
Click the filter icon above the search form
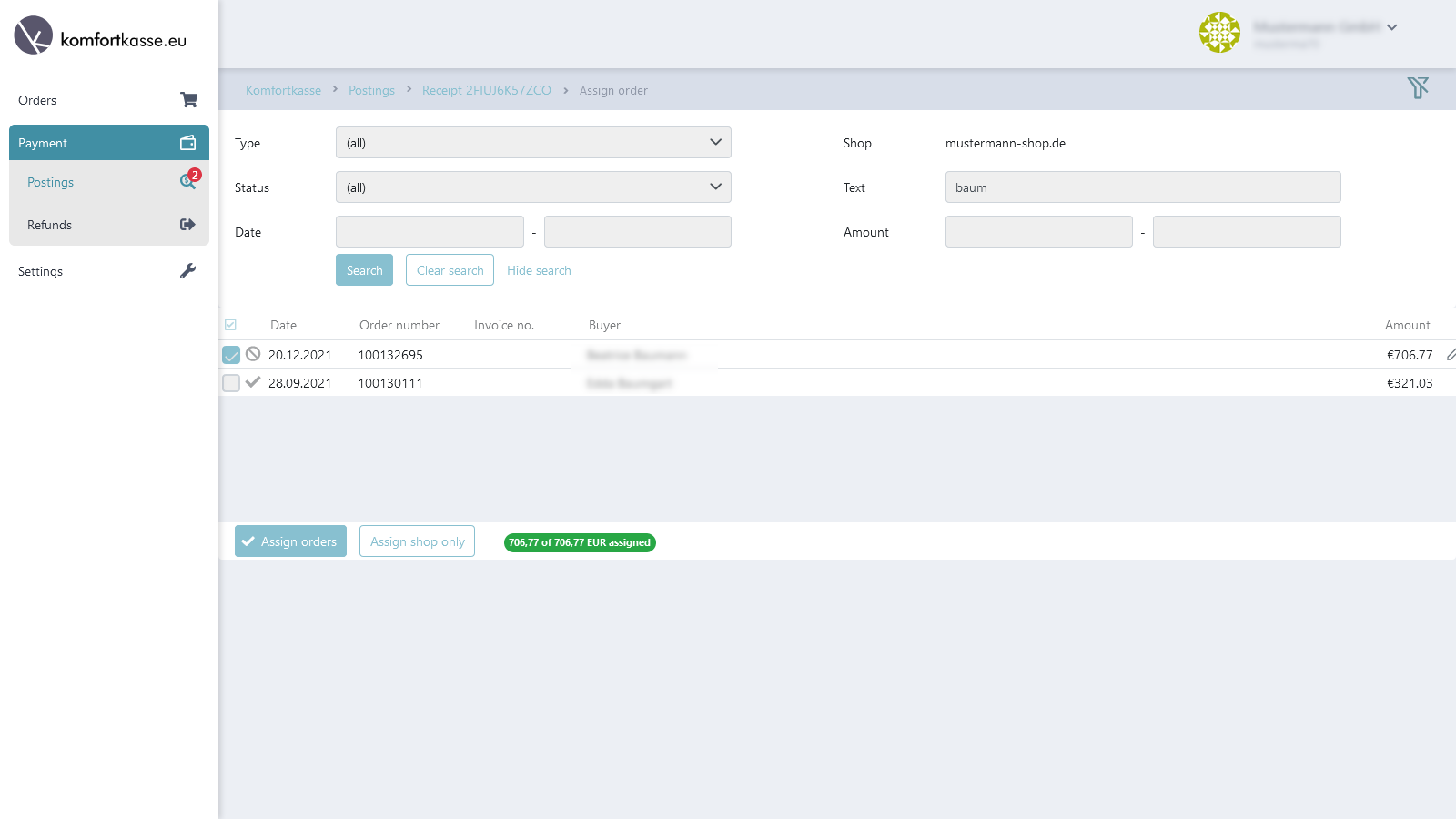[1418, 87]
